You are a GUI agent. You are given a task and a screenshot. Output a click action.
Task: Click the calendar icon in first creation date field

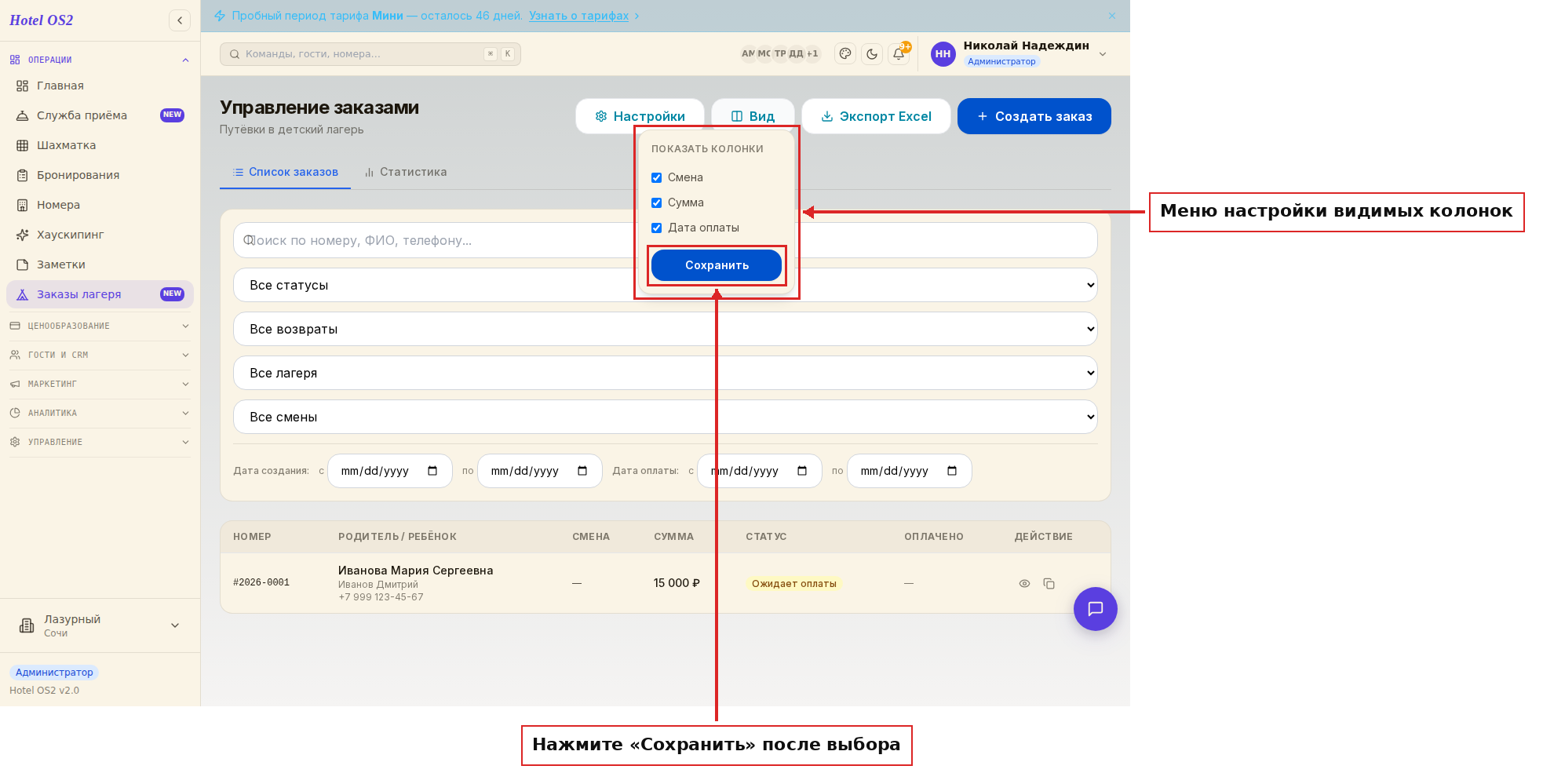(432, 471)
